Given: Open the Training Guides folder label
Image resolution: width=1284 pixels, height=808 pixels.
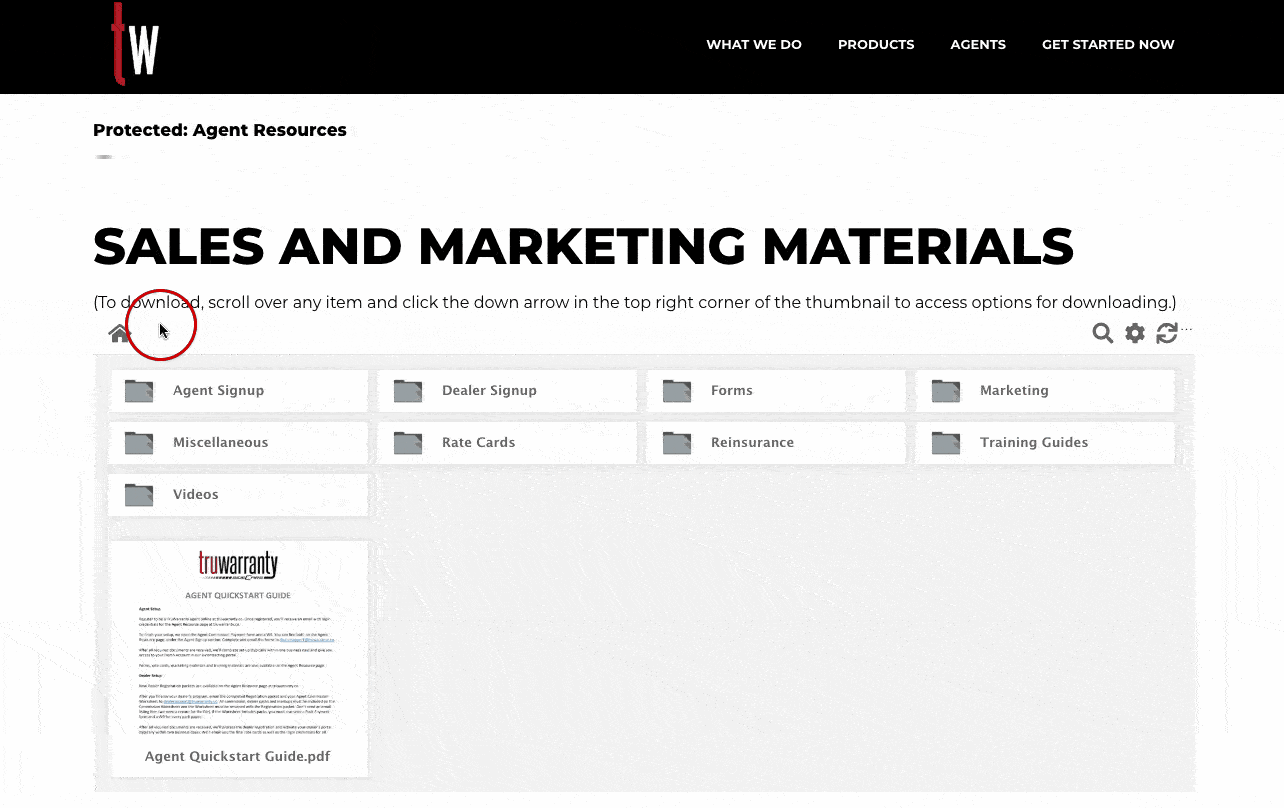Looking at the screenshot, I should (1034, 443).
